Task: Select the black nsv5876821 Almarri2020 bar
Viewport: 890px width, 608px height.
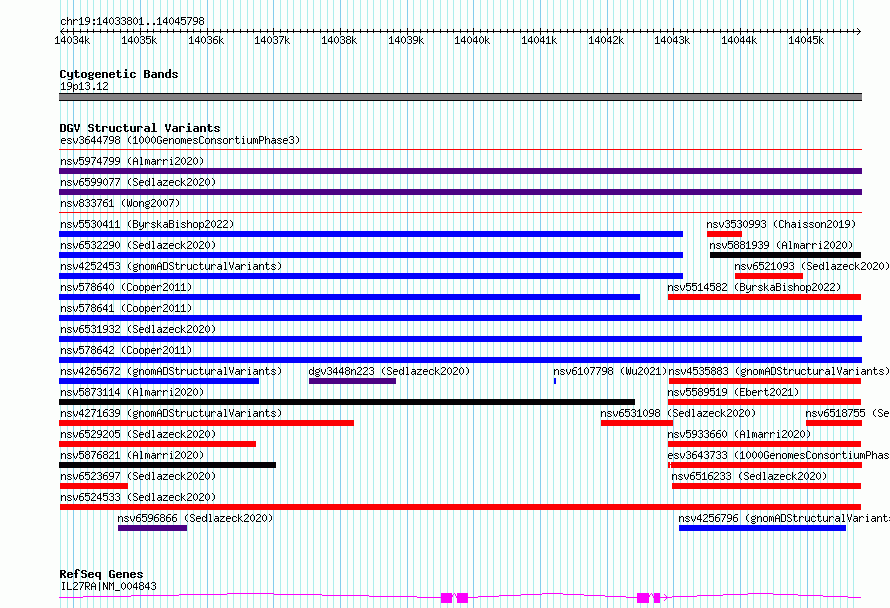Action: (x=167, y=465)
